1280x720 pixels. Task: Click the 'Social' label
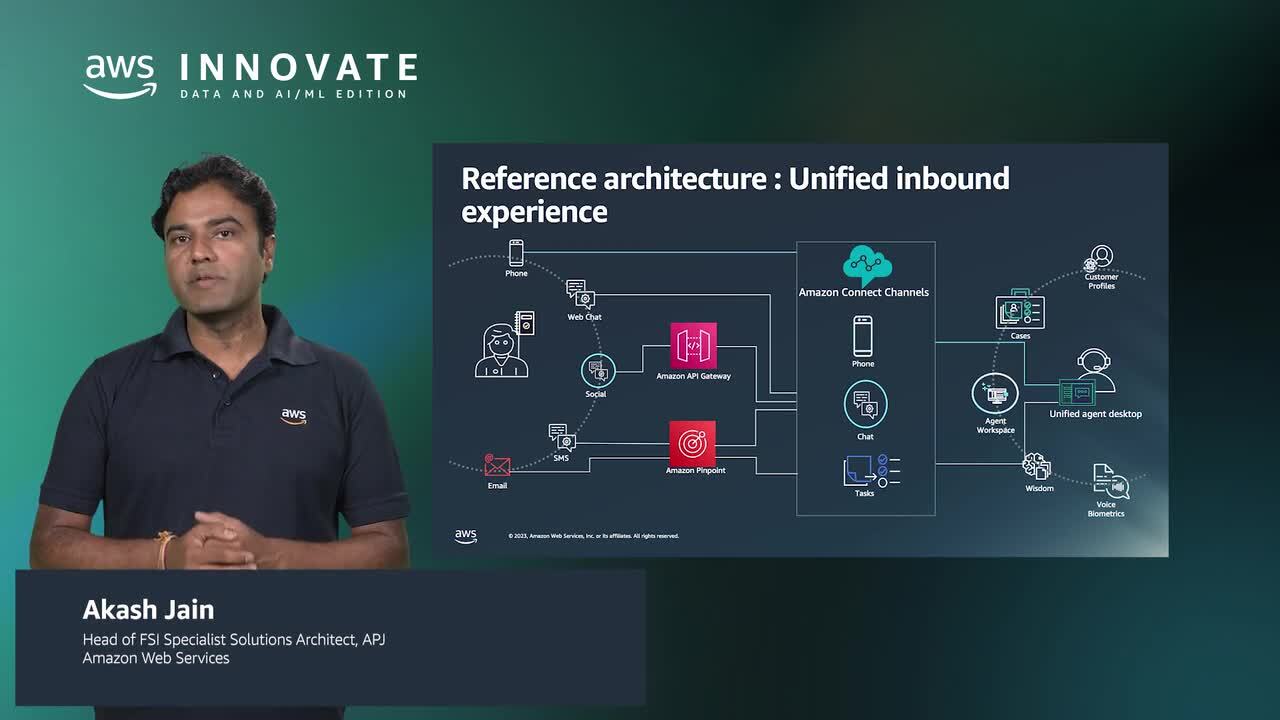(596, 394)
